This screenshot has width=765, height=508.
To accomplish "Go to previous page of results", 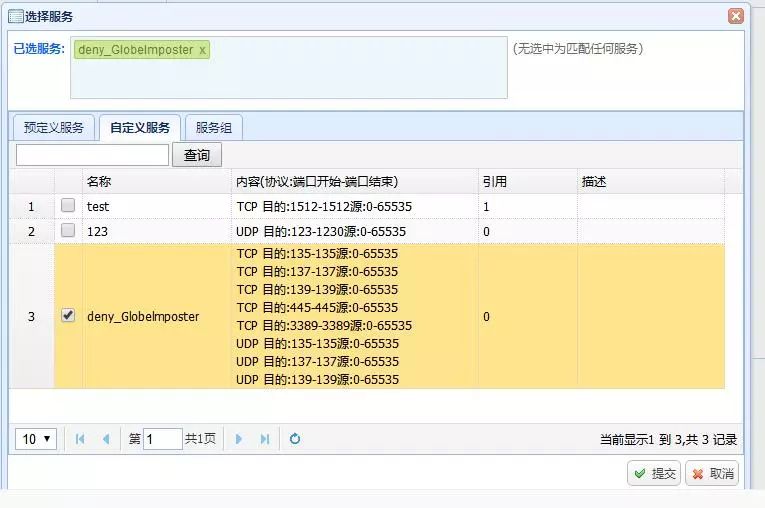I will tap(106, 439).
